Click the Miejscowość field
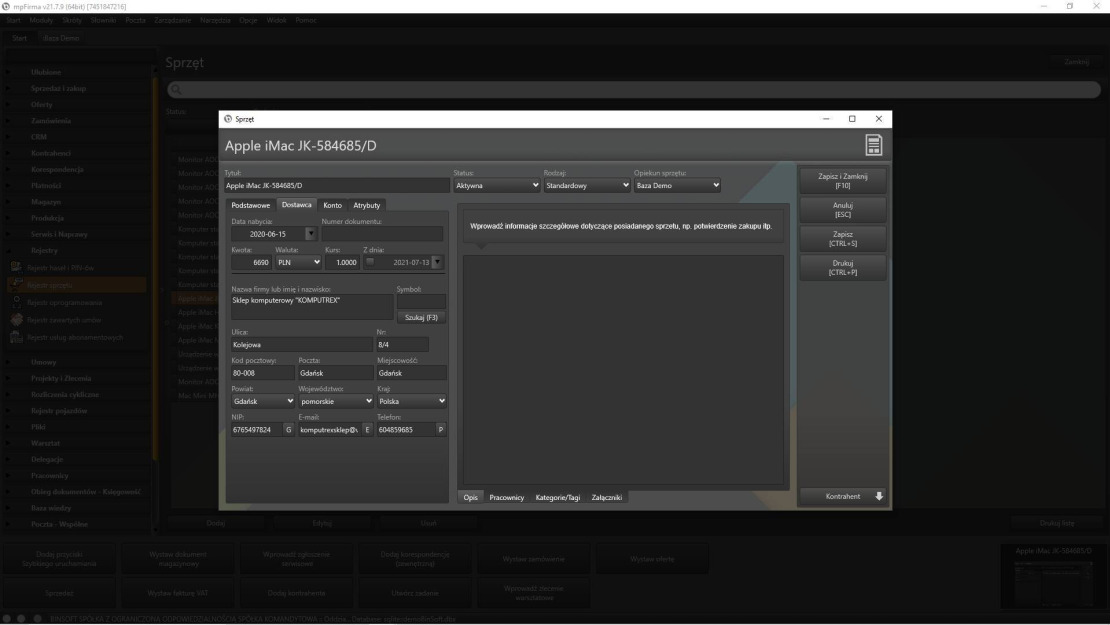Image resolution: width=1110 pixels, height=625 pixels. click(x=411, y=373)
